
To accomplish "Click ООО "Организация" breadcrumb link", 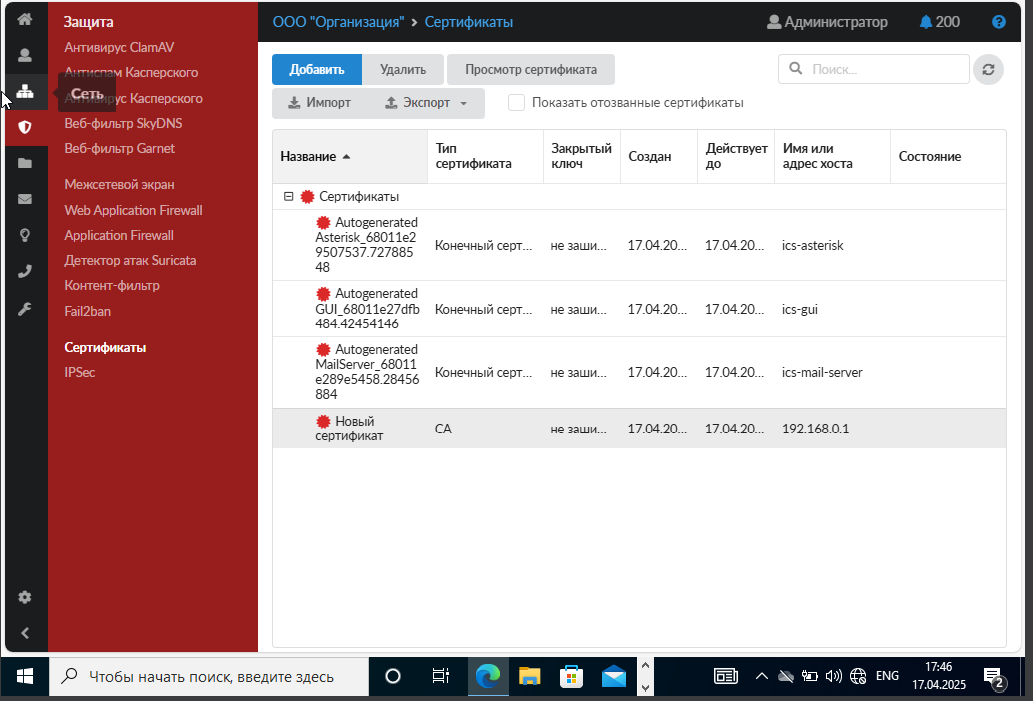I will (339, 22).
